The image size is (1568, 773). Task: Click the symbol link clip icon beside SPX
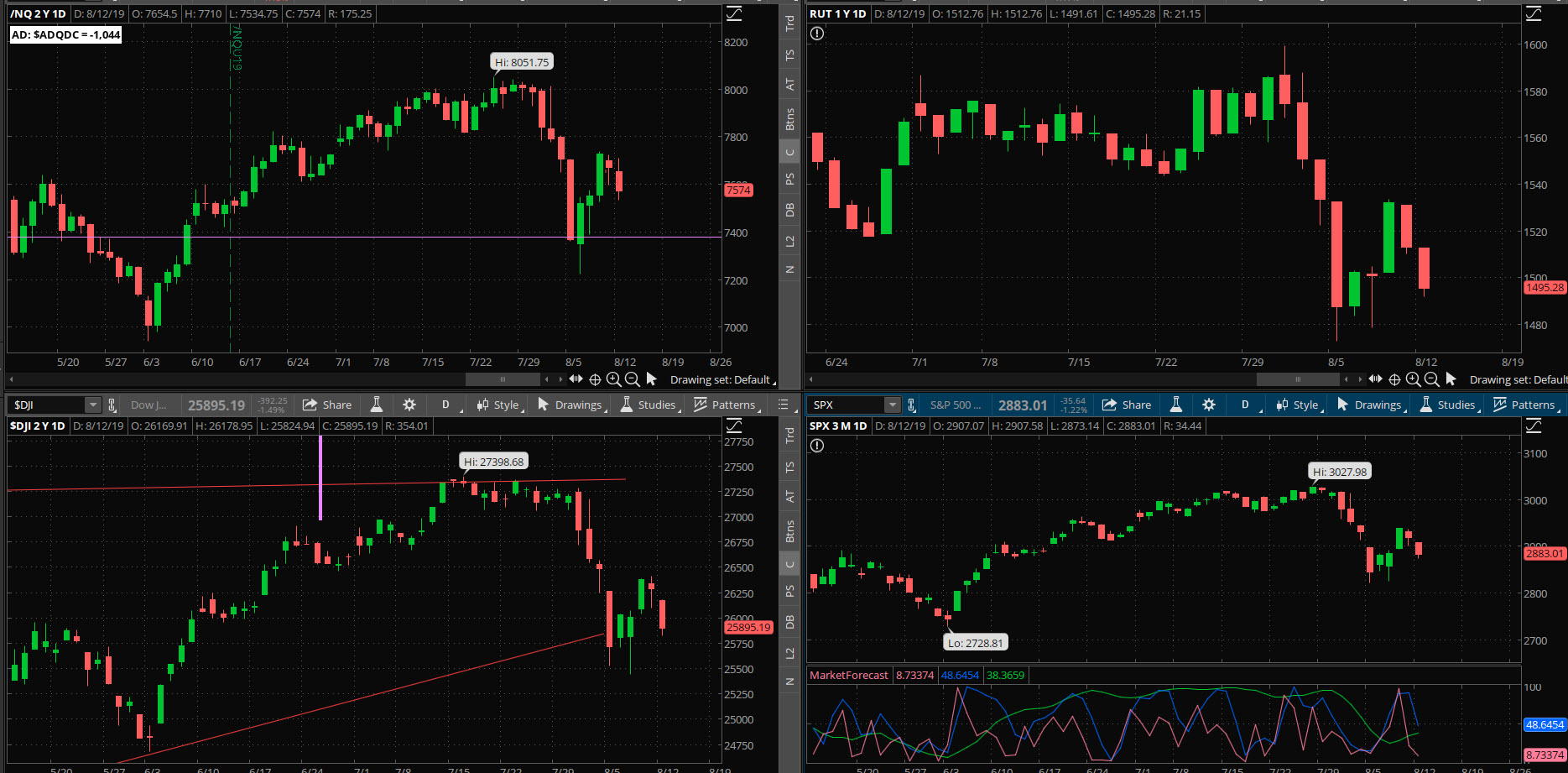tap(912, 405)
